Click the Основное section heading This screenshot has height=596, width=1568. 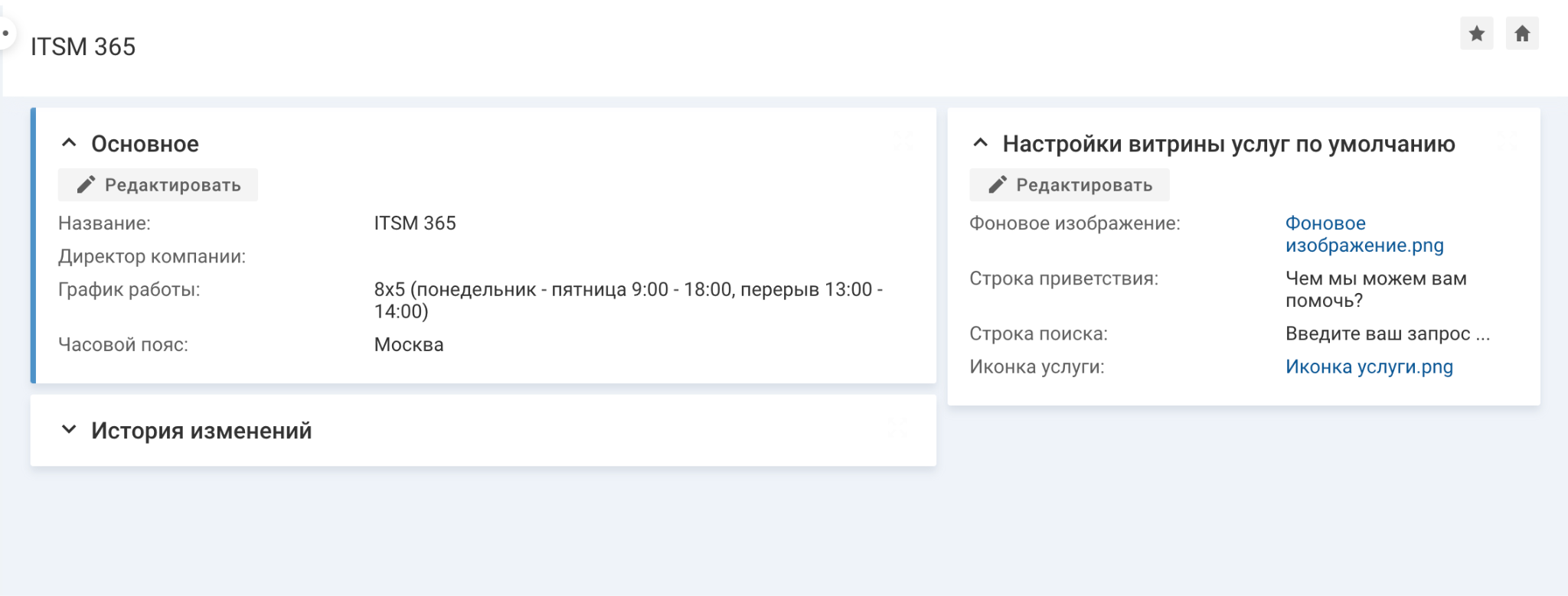pos(145,144)
